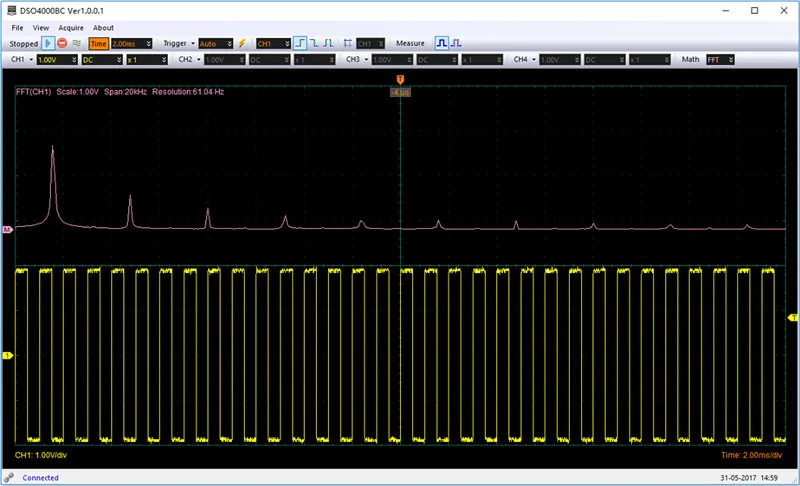The height and width of the screenshot is (486, 800).
Task: Open CH1 DC coupling dropdown
Action: tap(102, 60)
